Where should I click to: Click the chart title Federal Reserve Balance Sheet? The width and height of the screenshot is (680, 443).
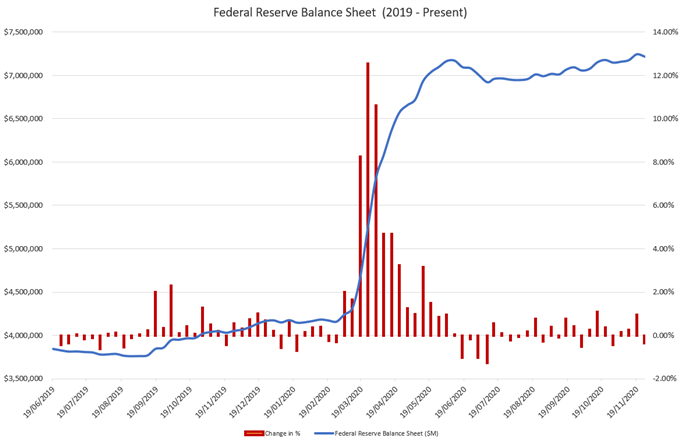coord(340,13)
